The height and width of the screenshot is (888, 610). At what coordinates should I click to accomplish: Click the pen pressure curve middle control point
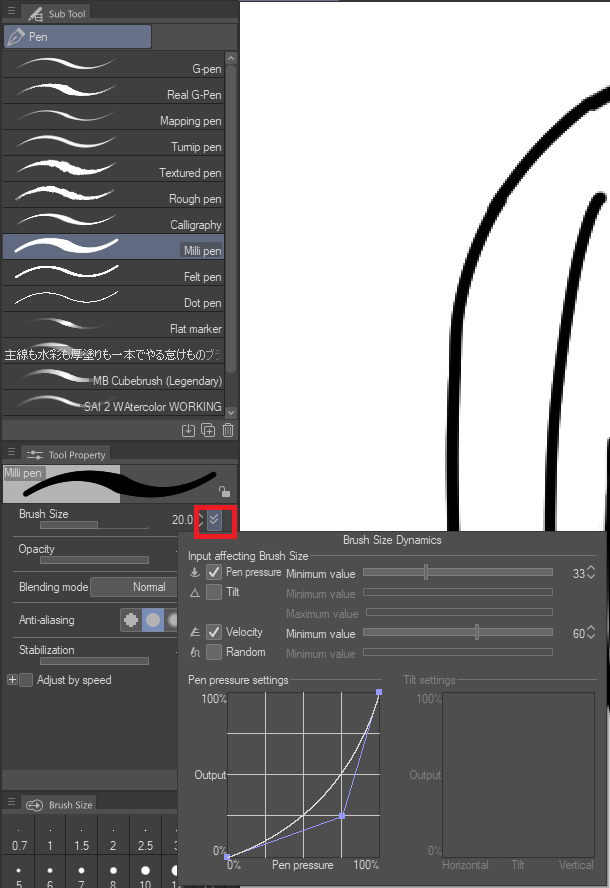click(x=342, y=816)
